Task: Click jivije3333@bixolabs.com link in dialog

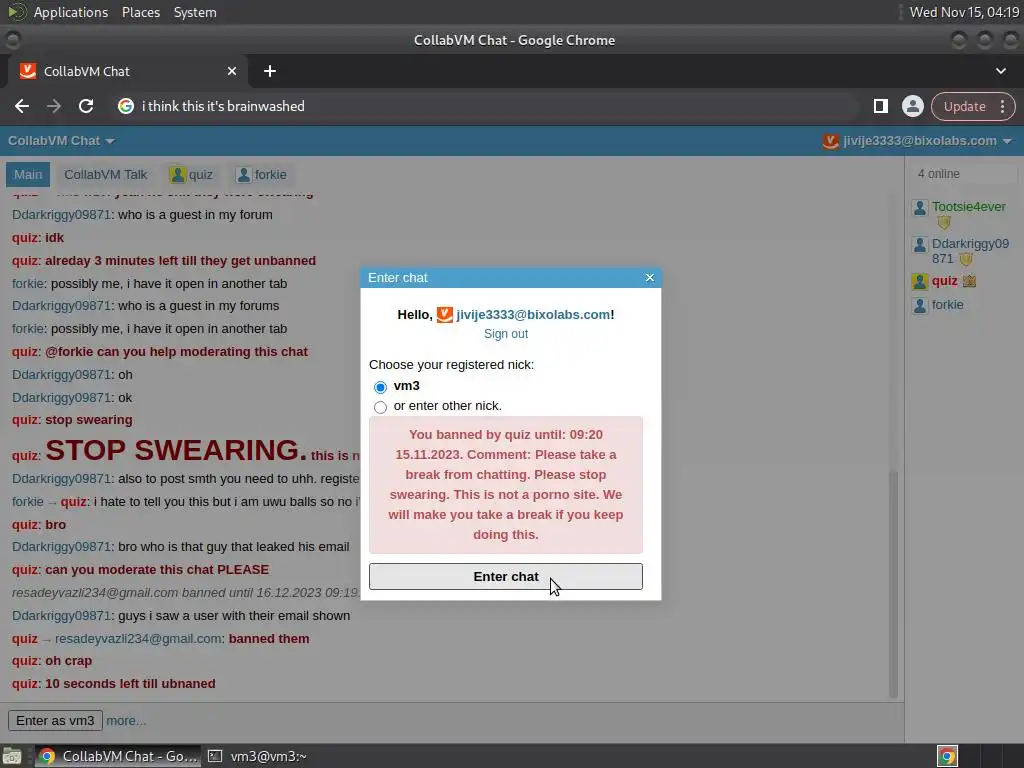Action: pos(535,315)
